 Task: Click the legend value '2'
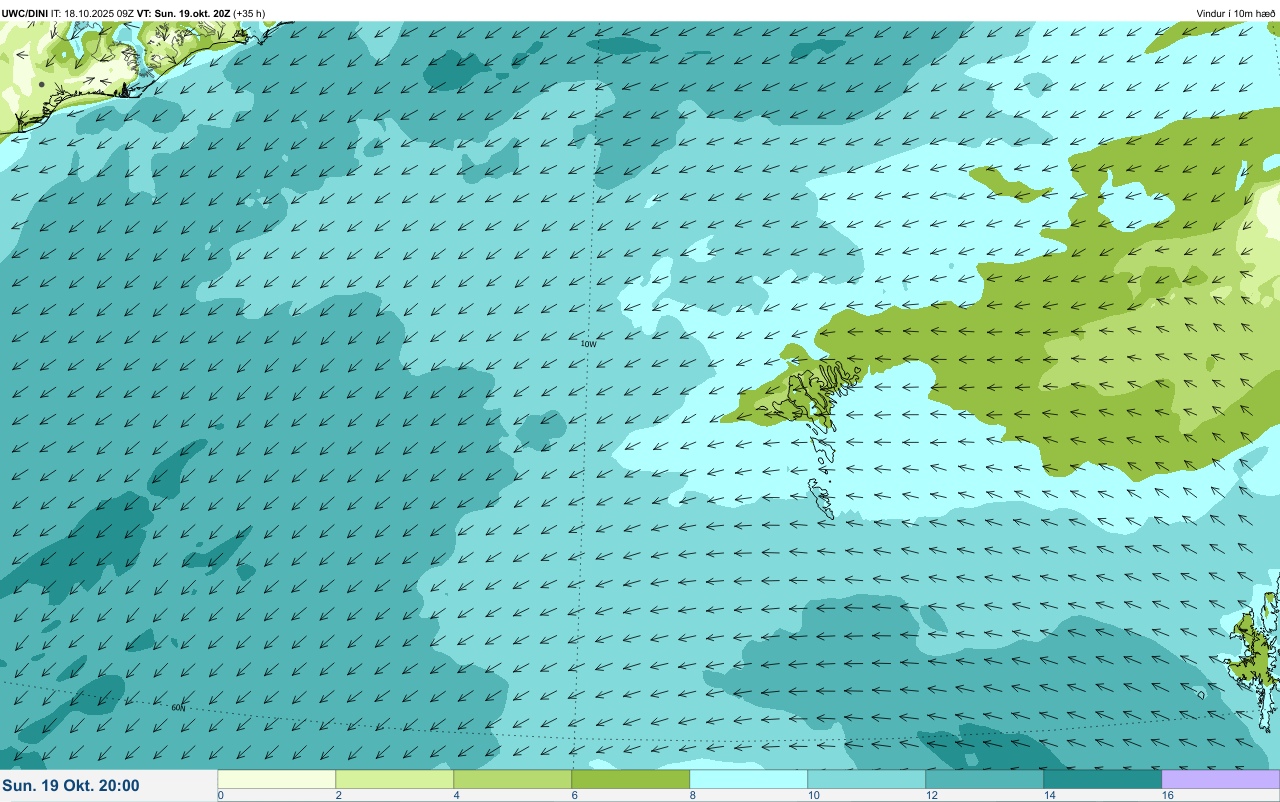pyautogui.click(x=338, y=795)
